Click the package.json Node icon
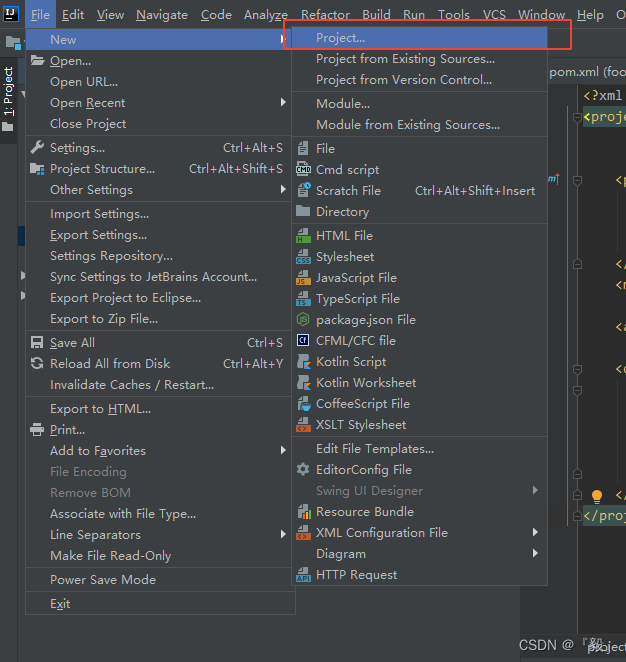626x662 pixels. pyautogui.click(x=303, y=319)
